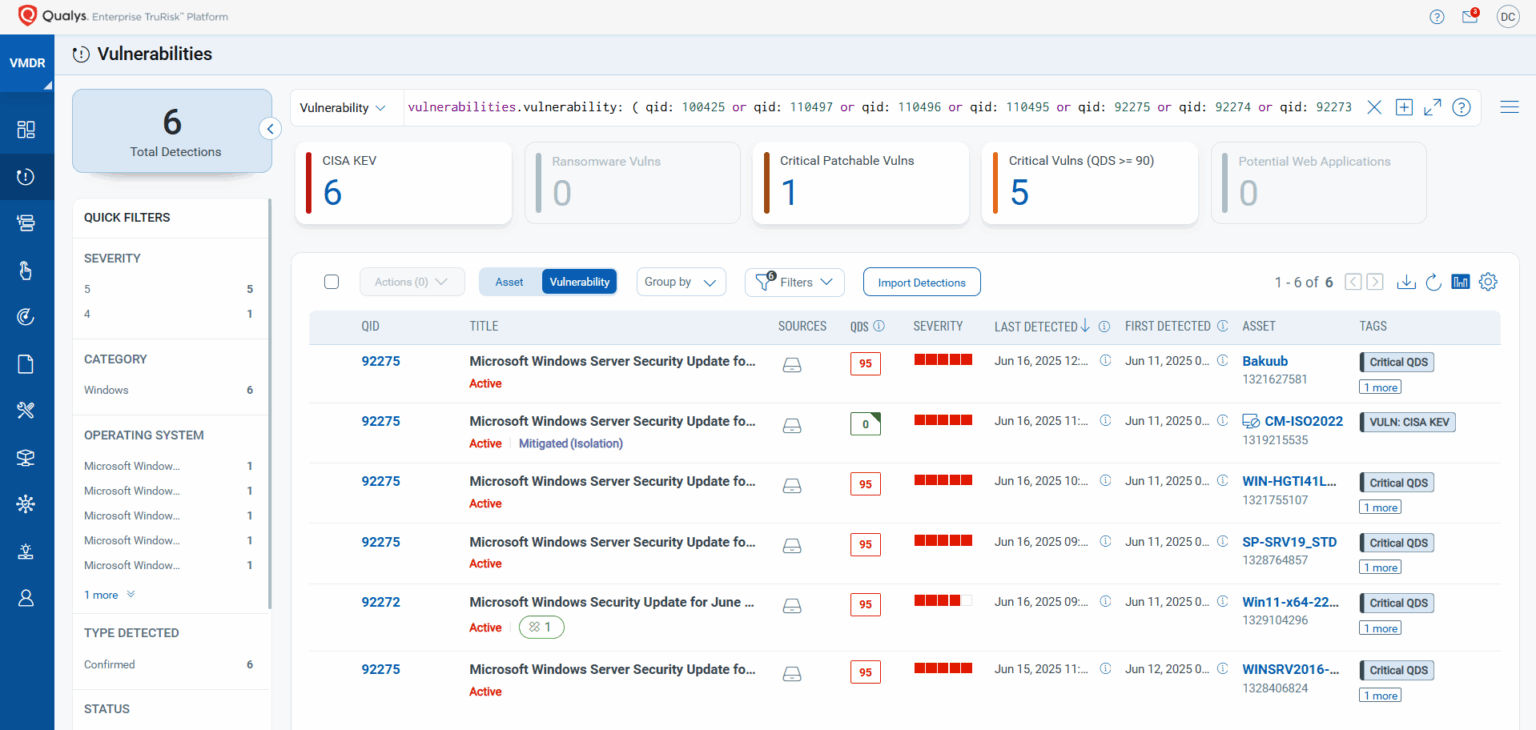Screen dimensions: 1536x730
Task: Open the Bakuub asset link
Action: point(1265,361)
